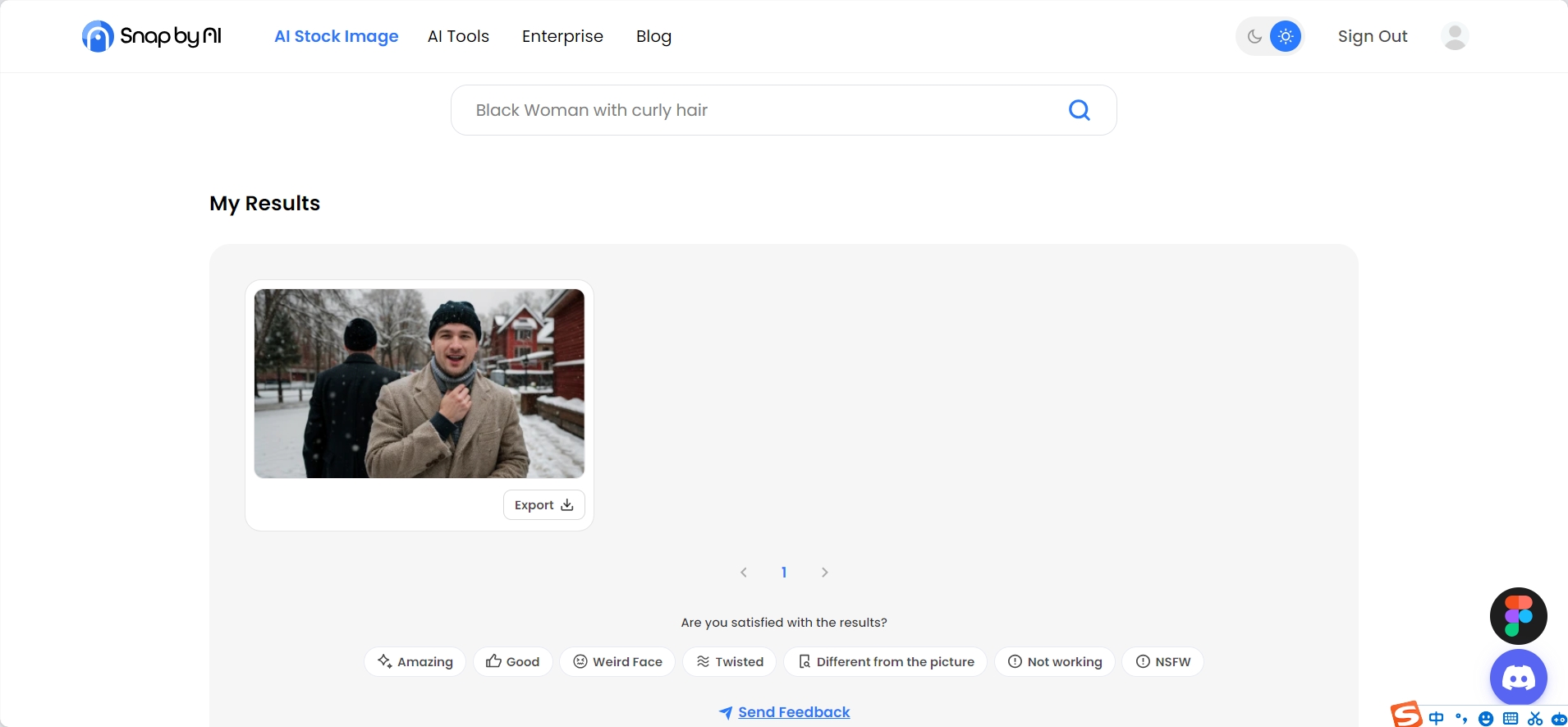Click the magnifier search icon
Screen dimensions: 1568x727
(1080, 110)
